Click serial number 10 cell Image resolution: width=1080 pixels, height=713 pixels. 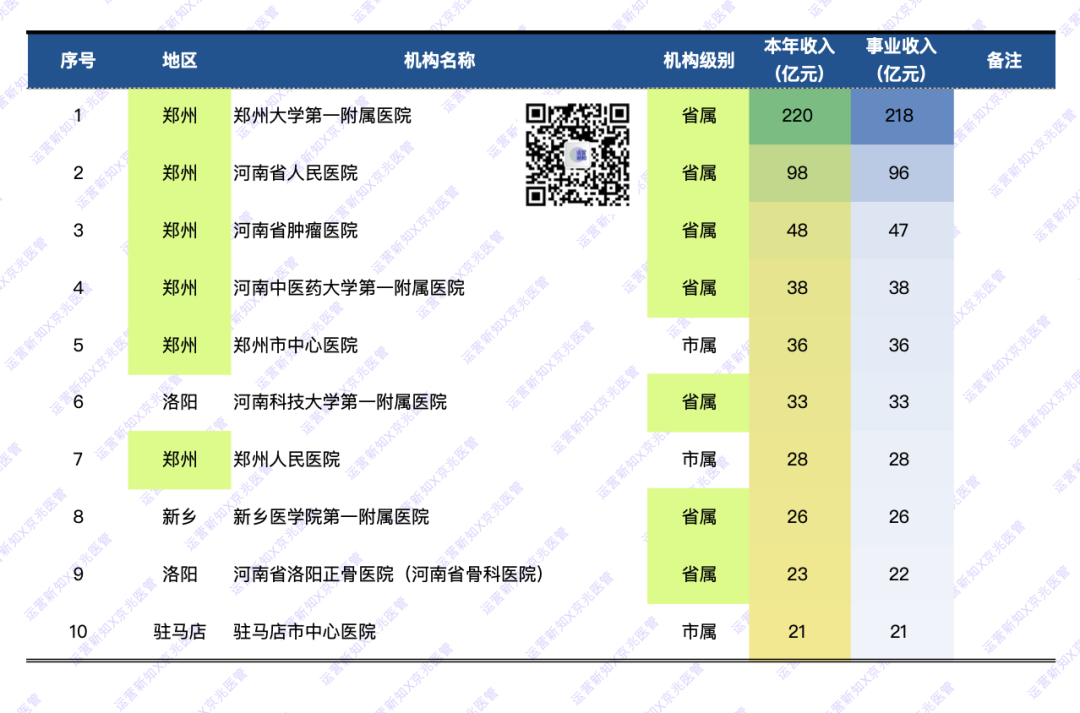pos(78,632)
